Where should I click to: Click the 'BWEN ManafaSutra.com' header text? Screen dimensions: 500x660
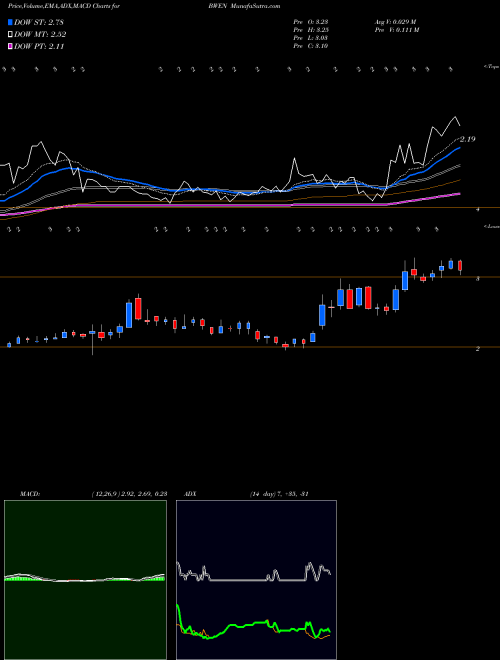click(244, 6)
